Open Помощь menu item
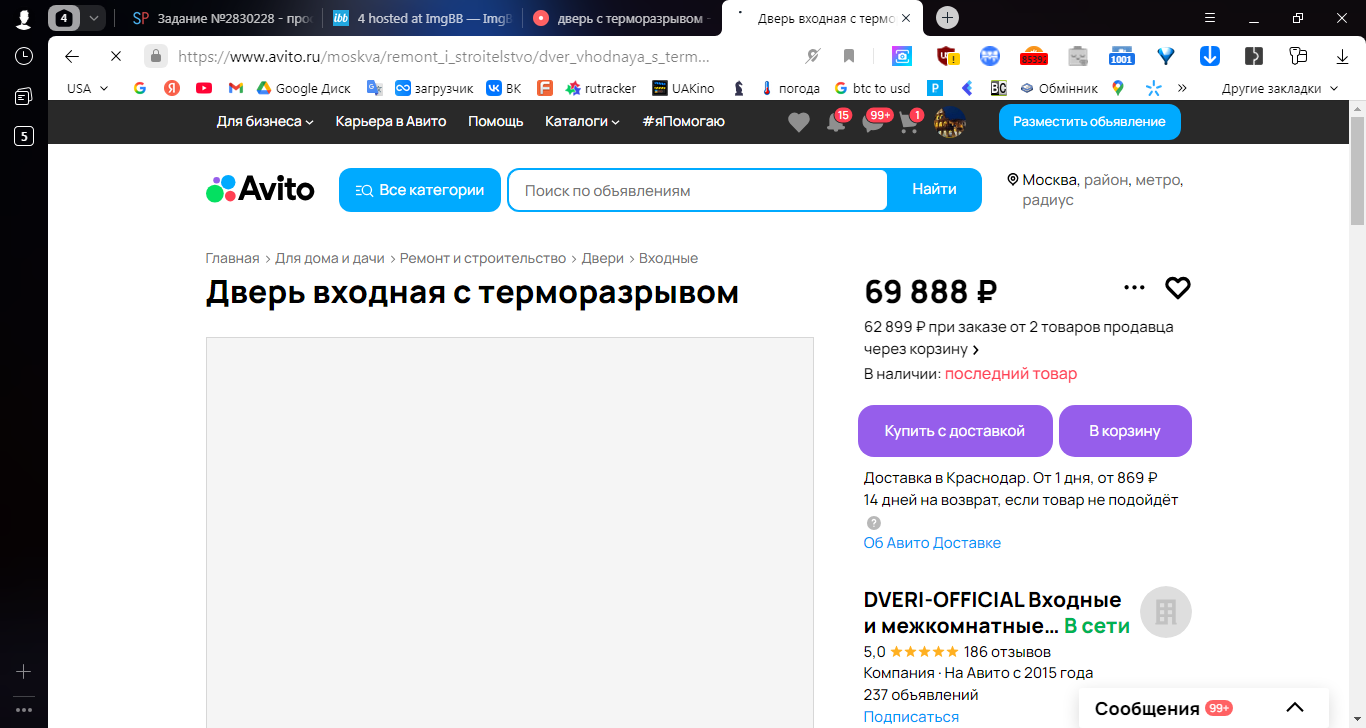Screen dimensions: 1366x728 coord(496,121)
